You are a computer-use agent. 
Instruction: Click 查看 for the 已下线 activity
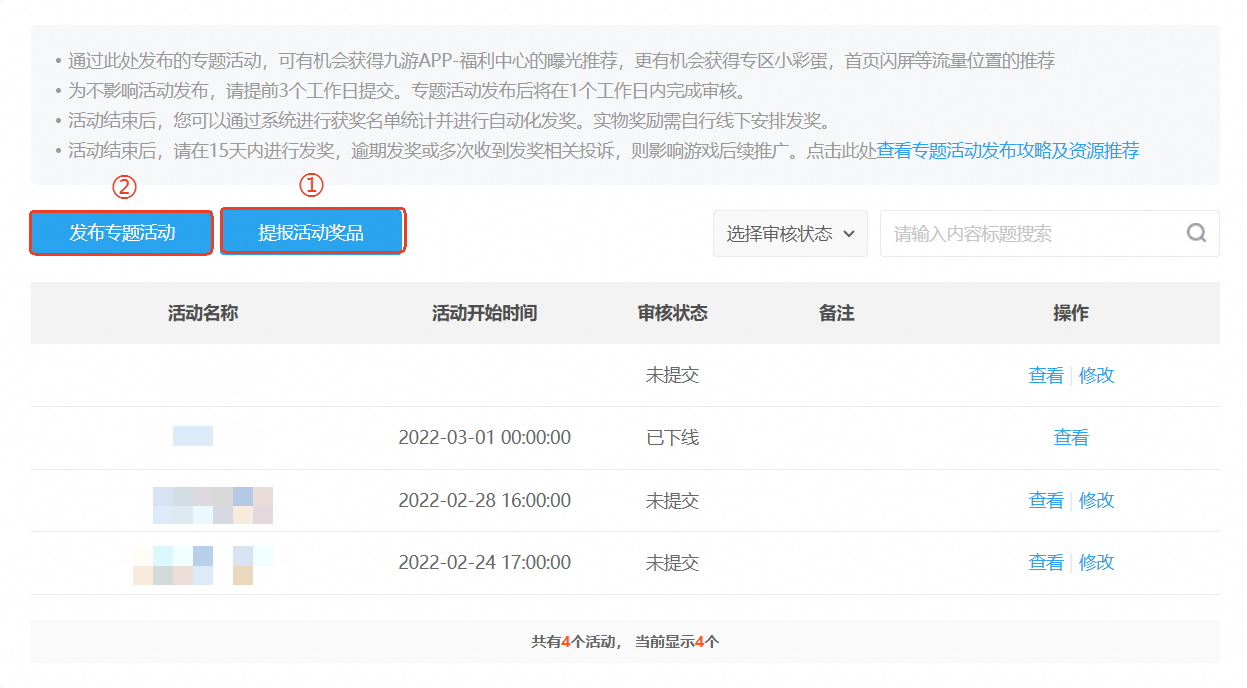coord(1070,438)
